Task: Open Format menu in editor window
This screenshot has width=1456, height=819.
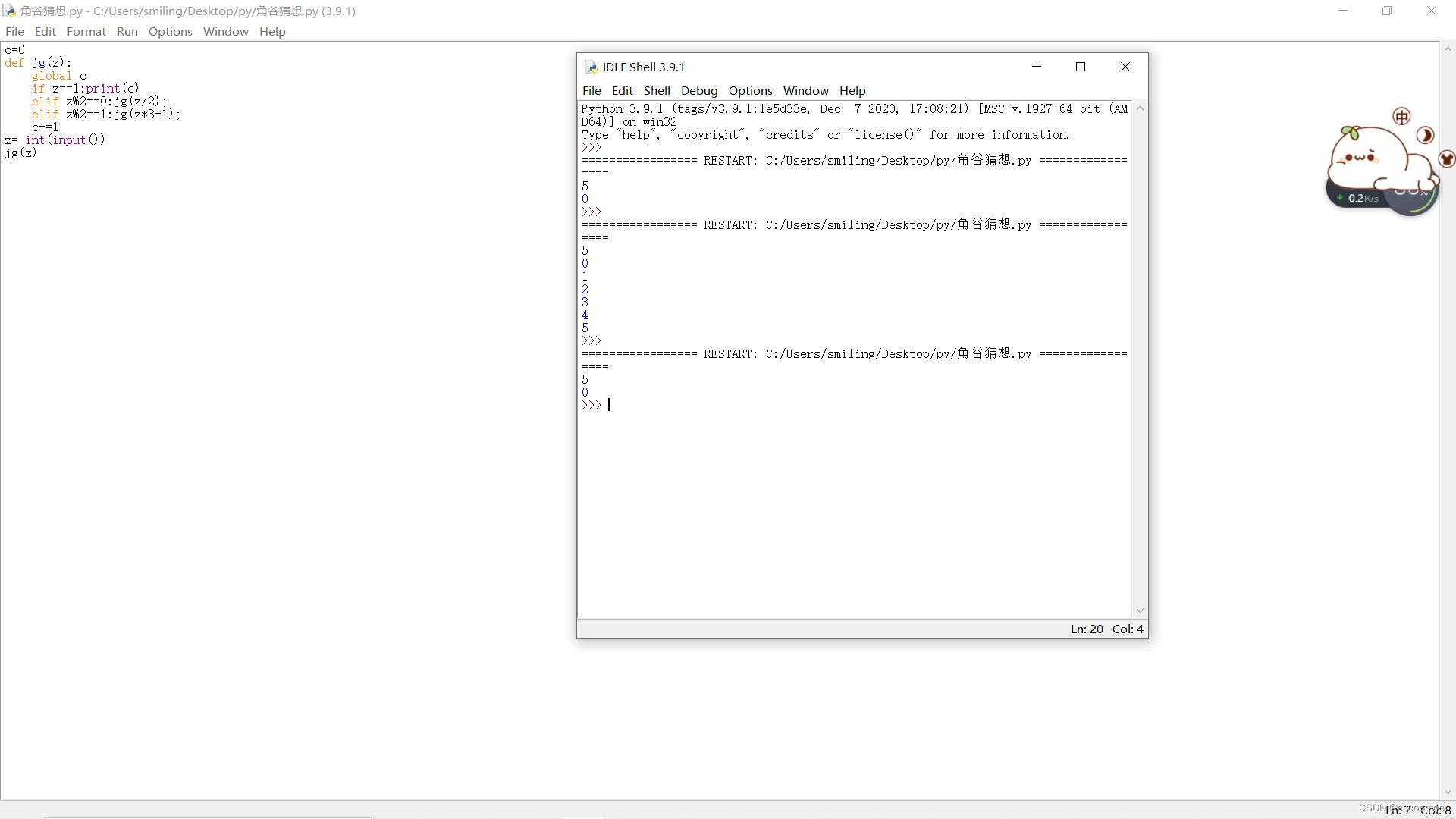Action: (86, 31)
